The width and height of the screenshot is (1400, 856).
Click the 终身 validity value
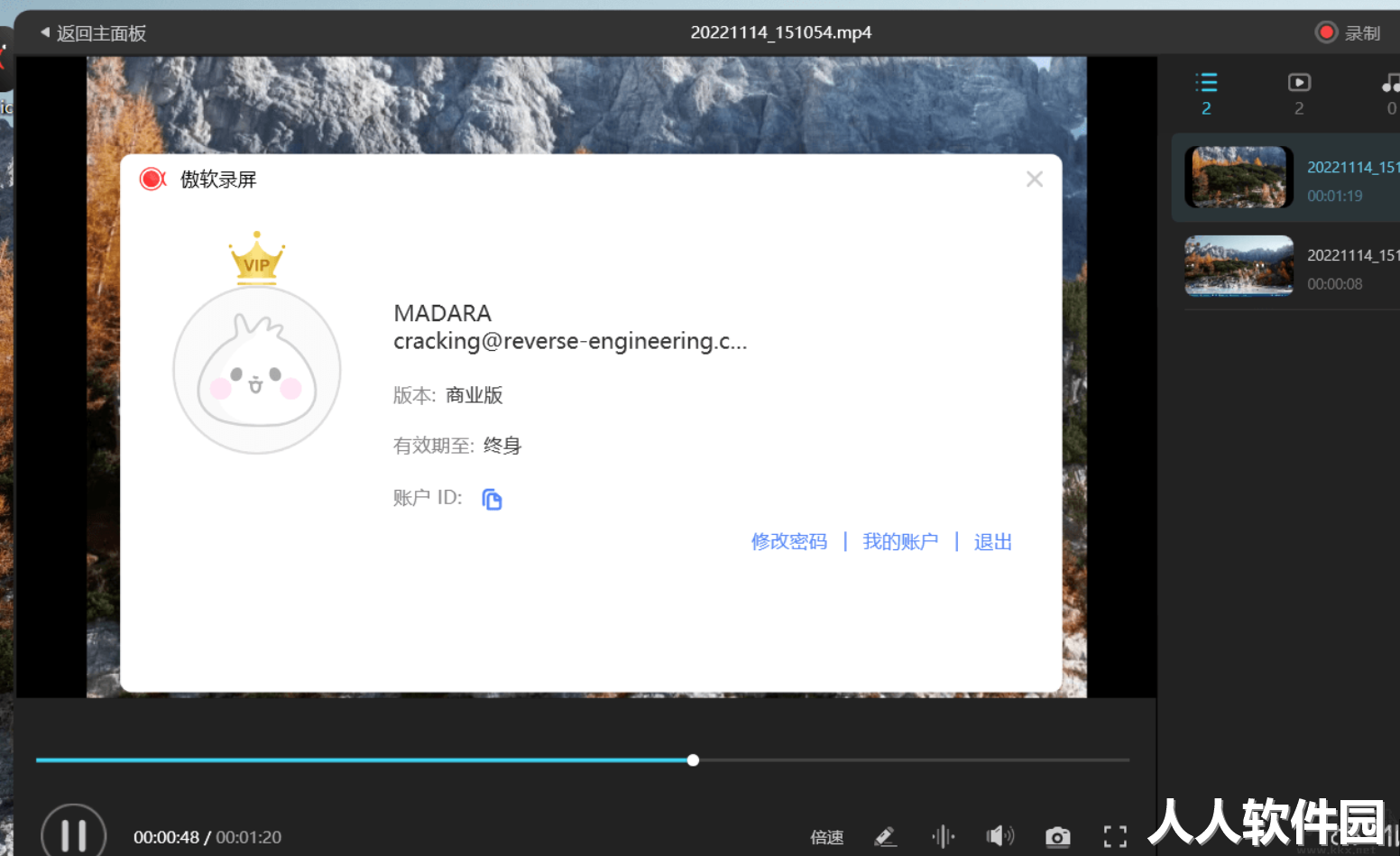pos(502,446)
